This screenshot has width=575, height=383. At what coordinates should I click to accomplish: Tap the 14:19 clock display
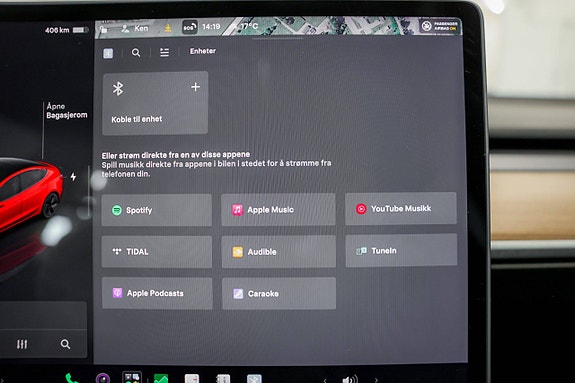click(211, 26)
